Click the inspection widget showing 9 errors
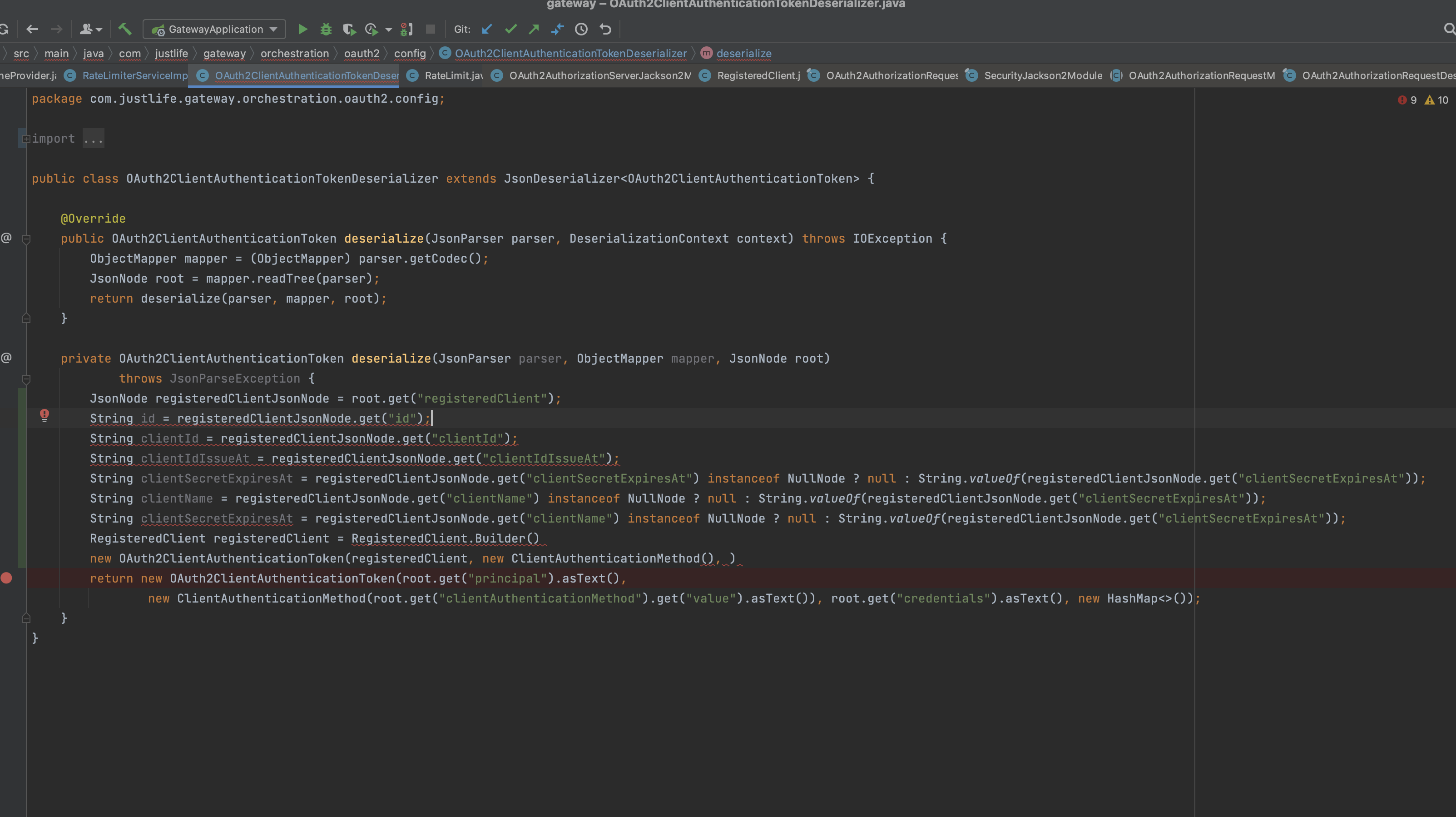Image resolution: width=1456 pixels, height=817 pixels. [1407, 100]
